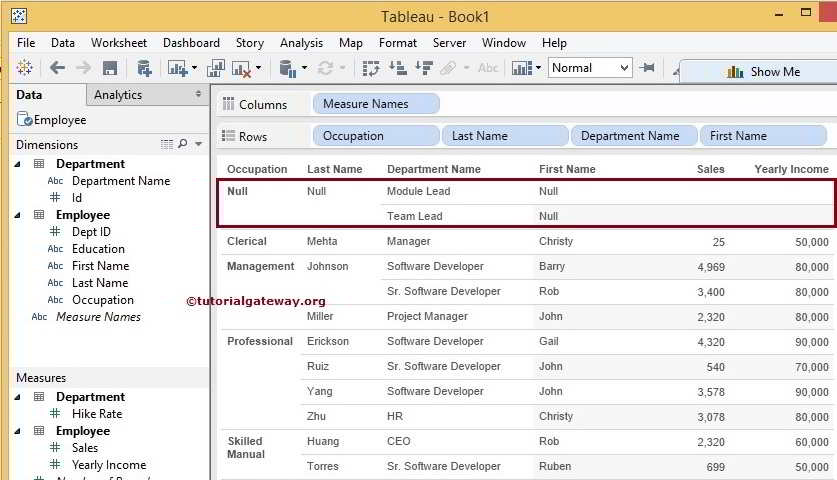Select the Occupation pill on Rows shelf

click(375, 136)
